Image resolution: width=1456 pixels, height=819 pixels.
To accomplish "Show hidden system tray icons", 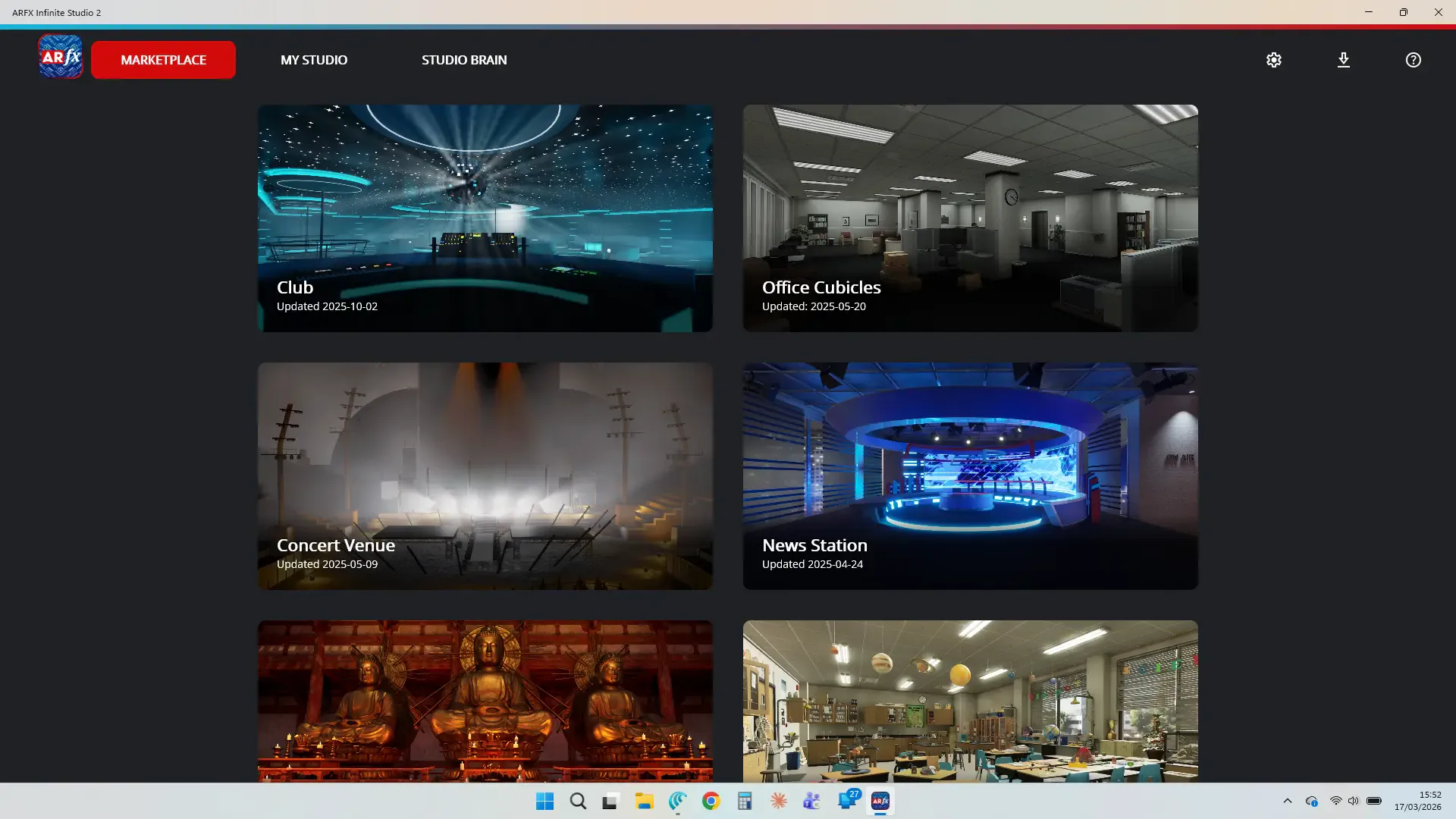I will coord(1288,801).
